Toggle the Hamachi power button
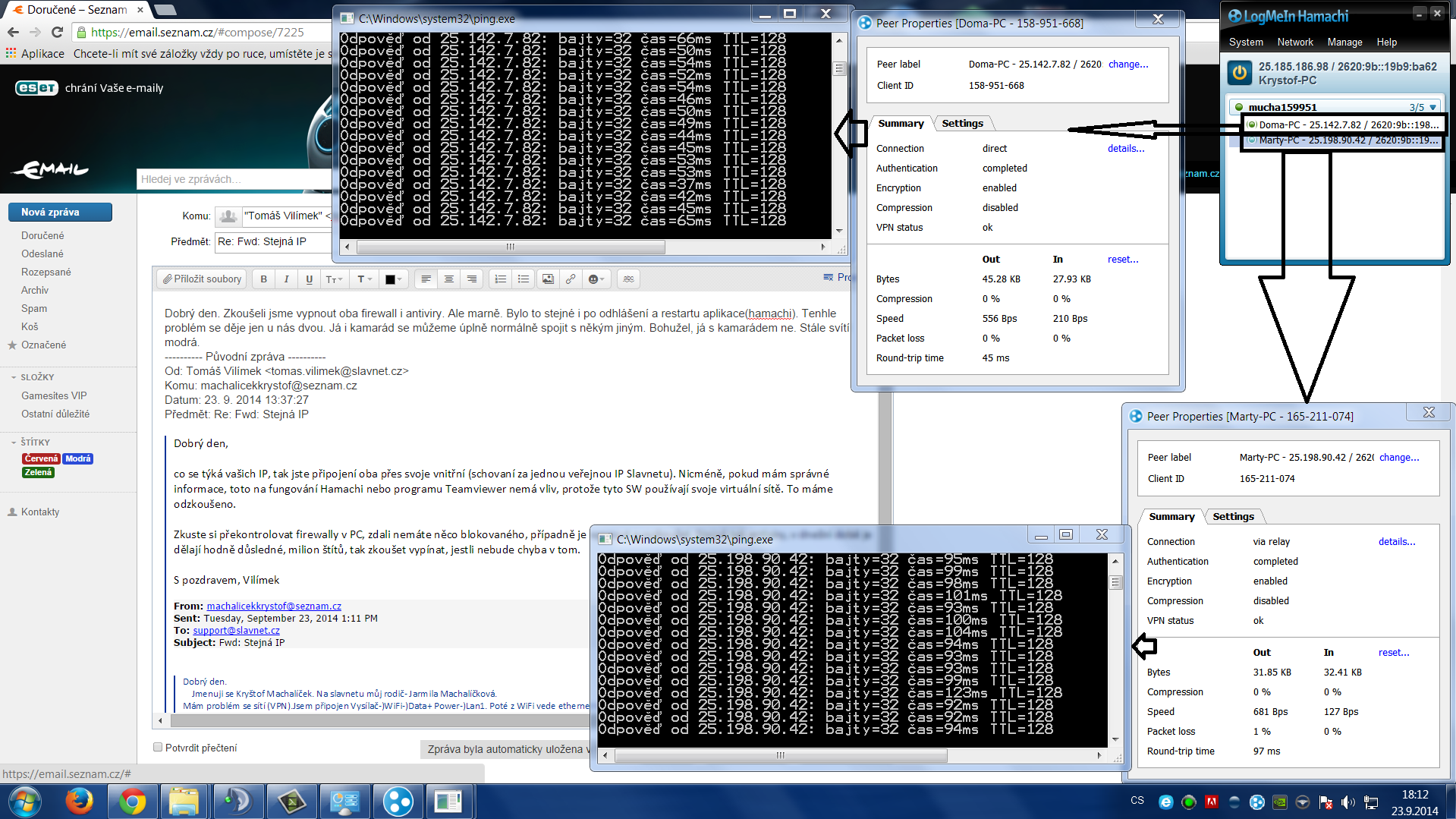This screenshot has width=1456, height=819. (x=1240, y=73)
